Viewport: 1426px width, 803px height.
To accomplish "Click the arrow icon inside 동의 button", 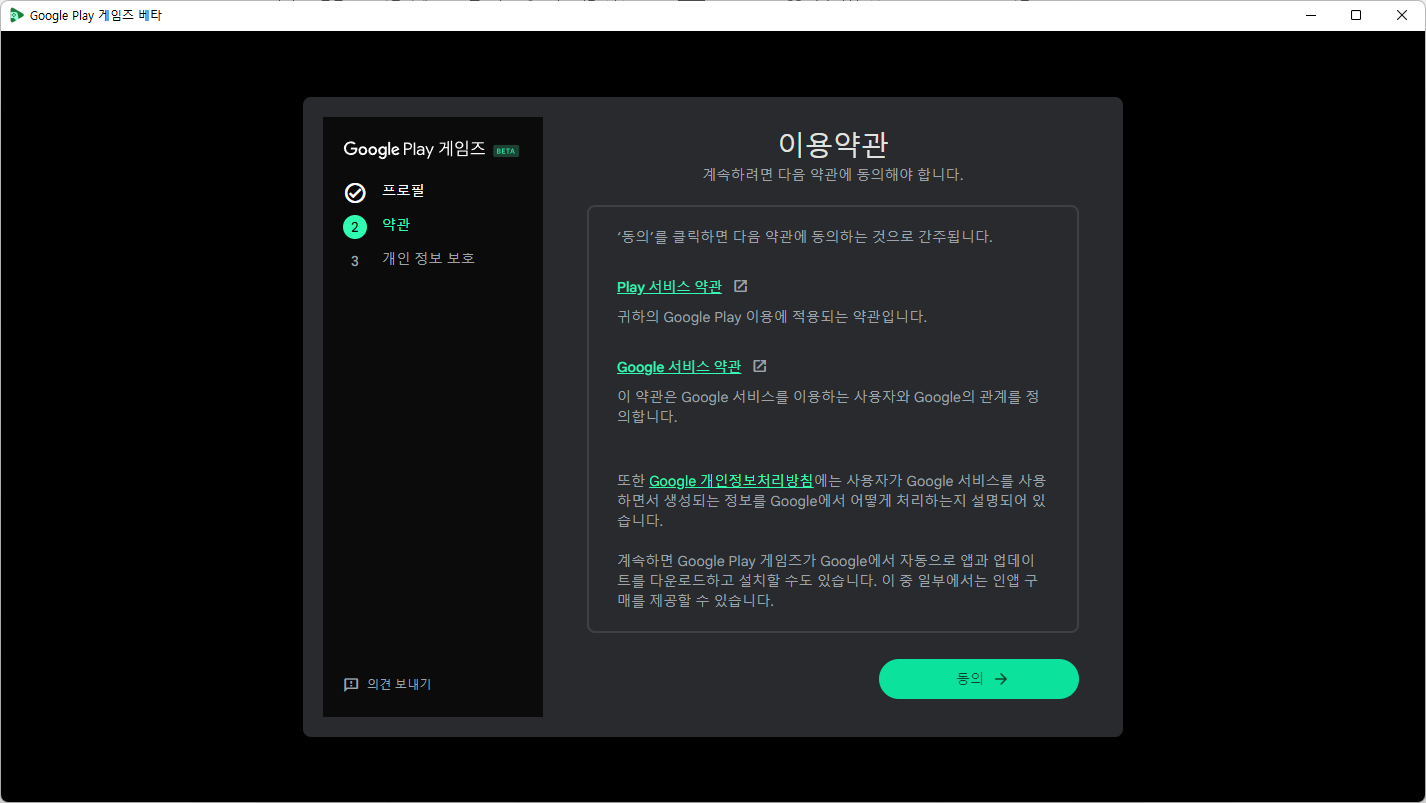I will click(1001, 679).
